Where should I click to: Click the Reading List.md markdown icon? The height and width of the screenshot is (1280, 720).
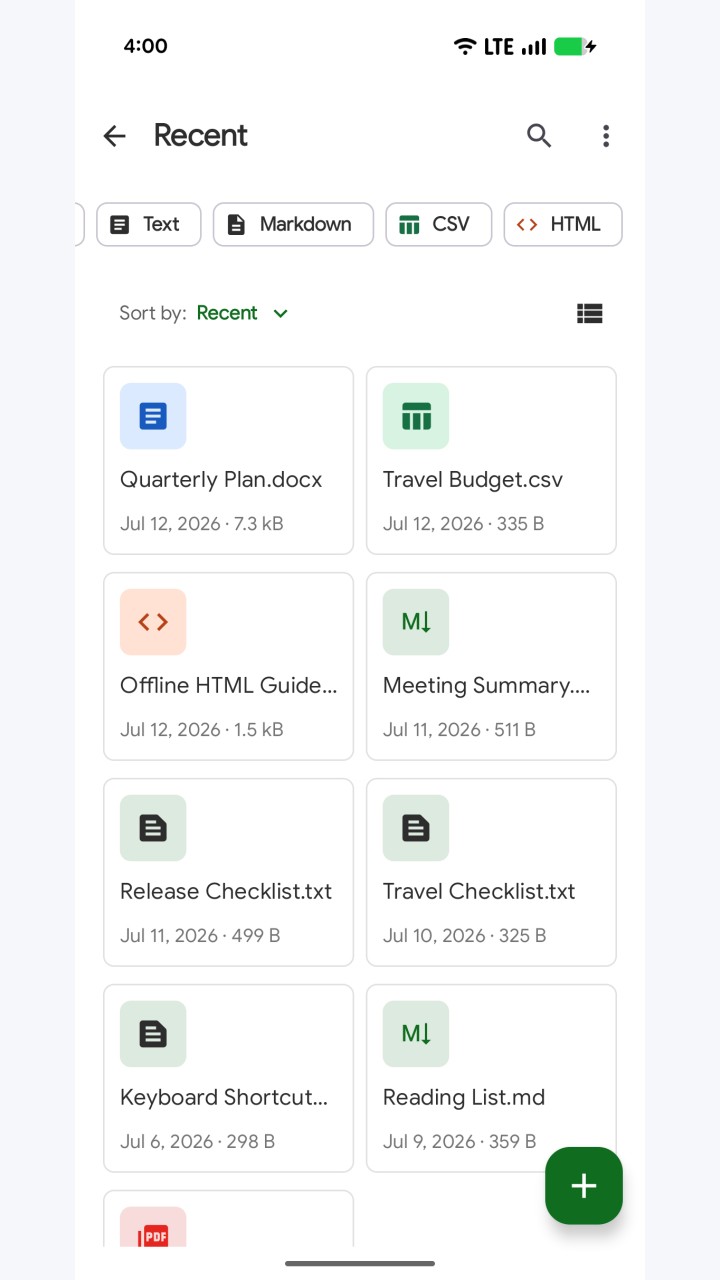click(416, 1034)
